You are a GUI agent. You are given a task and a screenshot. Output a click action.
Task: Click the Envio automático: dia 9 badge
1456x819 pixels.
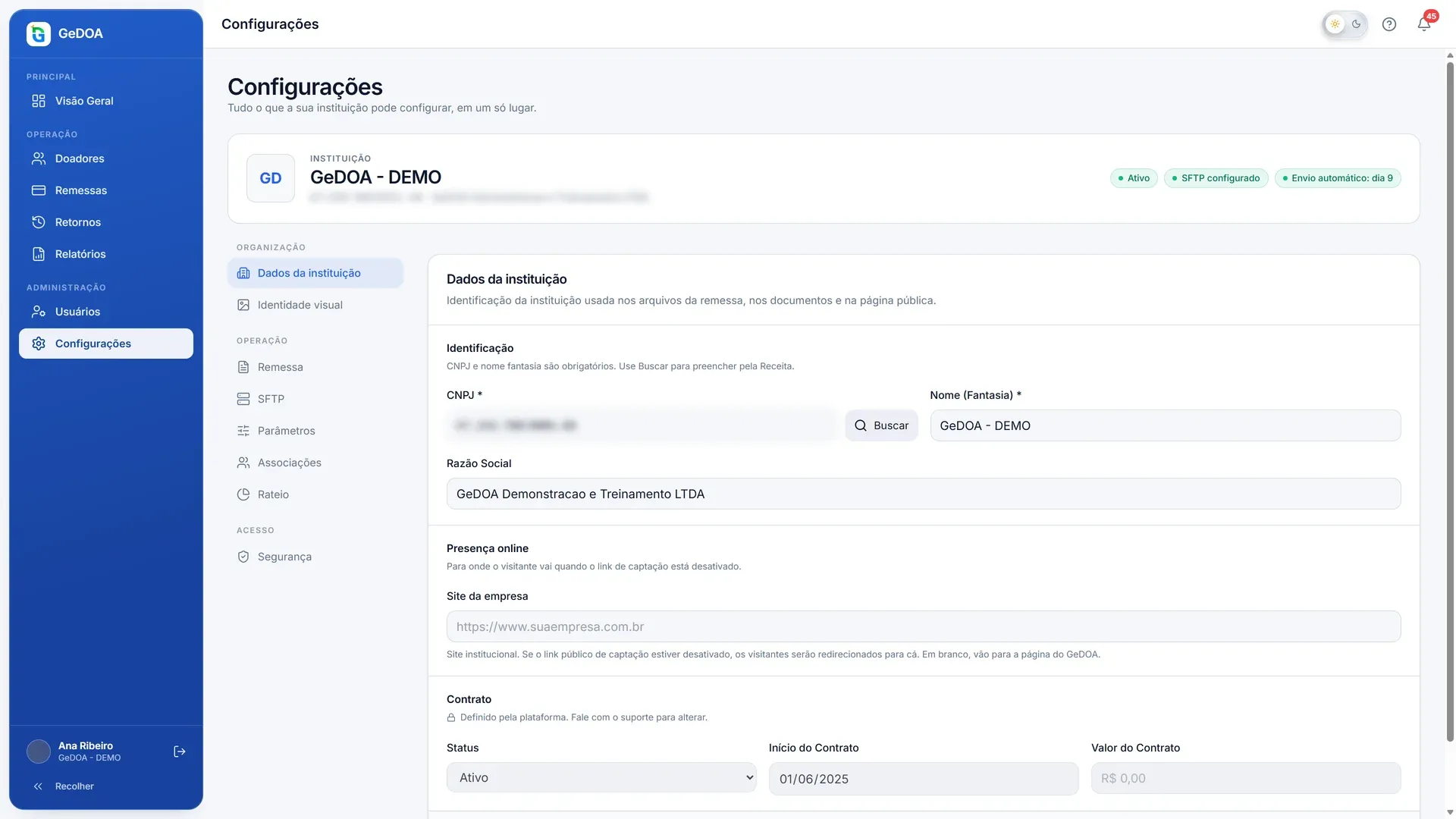tap(1338, 178)
